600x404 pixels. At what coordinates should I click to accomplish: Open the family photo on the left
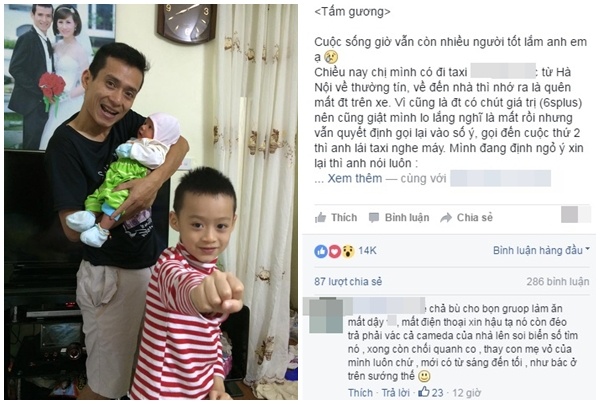[151, 202]
